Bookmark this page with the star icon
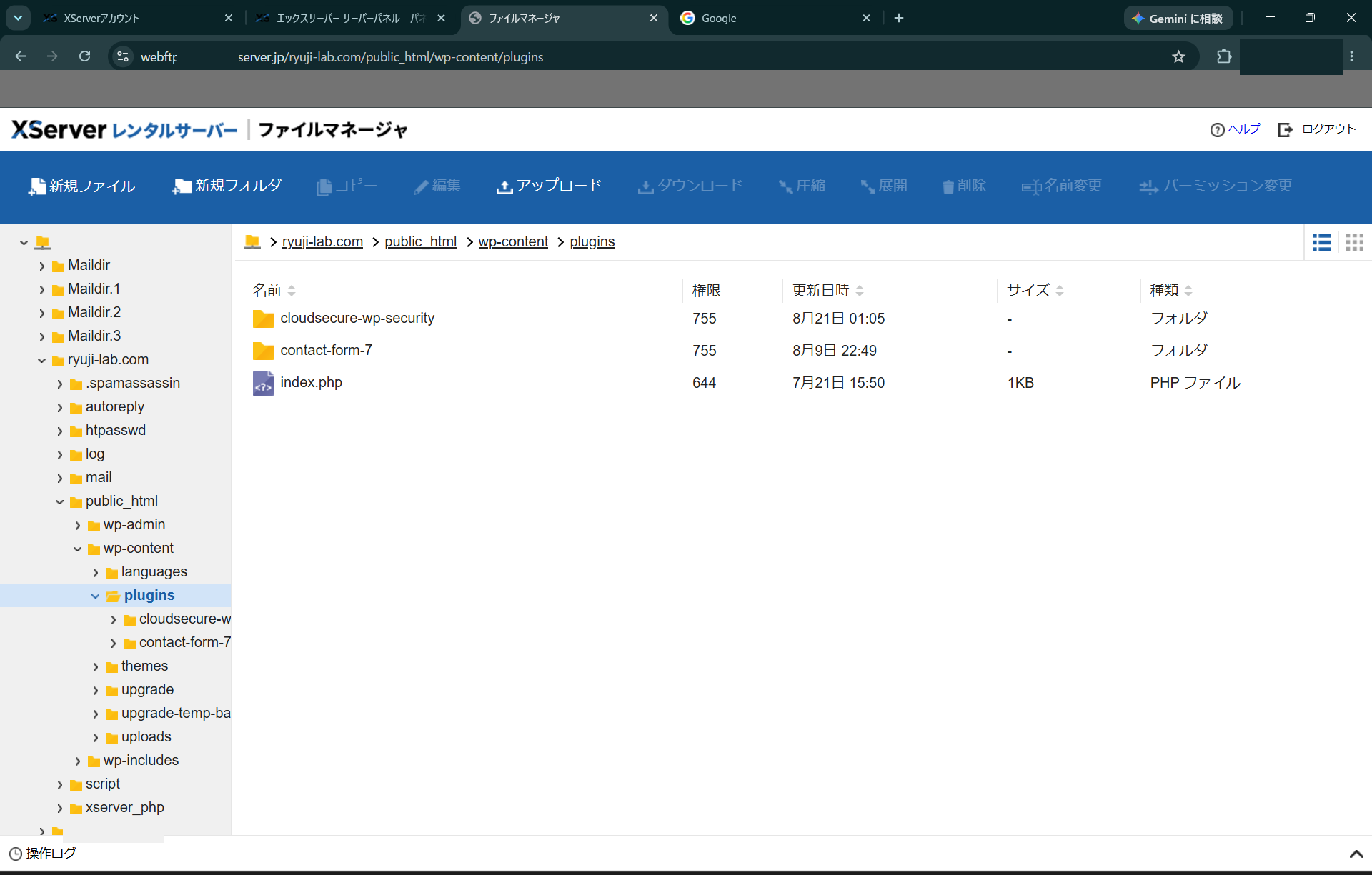The height and width of the screenshot is (875, 1372). pyautogui.click(x=1178, y=56)
